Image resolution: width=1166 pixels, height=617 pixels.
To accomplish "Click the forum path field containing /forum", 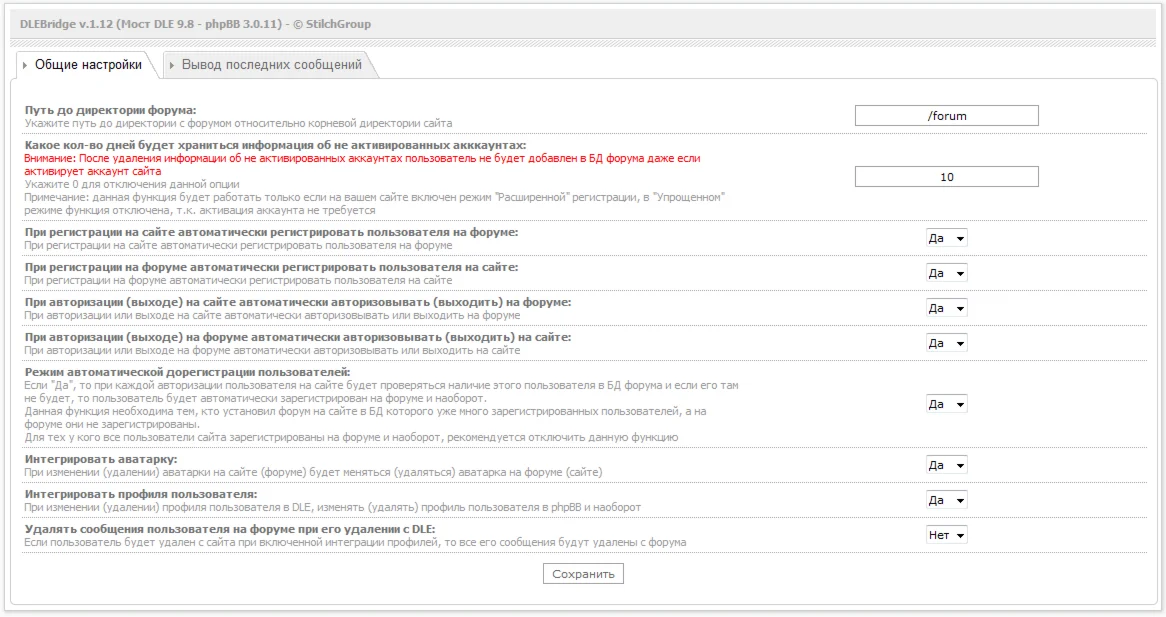I will (x=945, y=115).
